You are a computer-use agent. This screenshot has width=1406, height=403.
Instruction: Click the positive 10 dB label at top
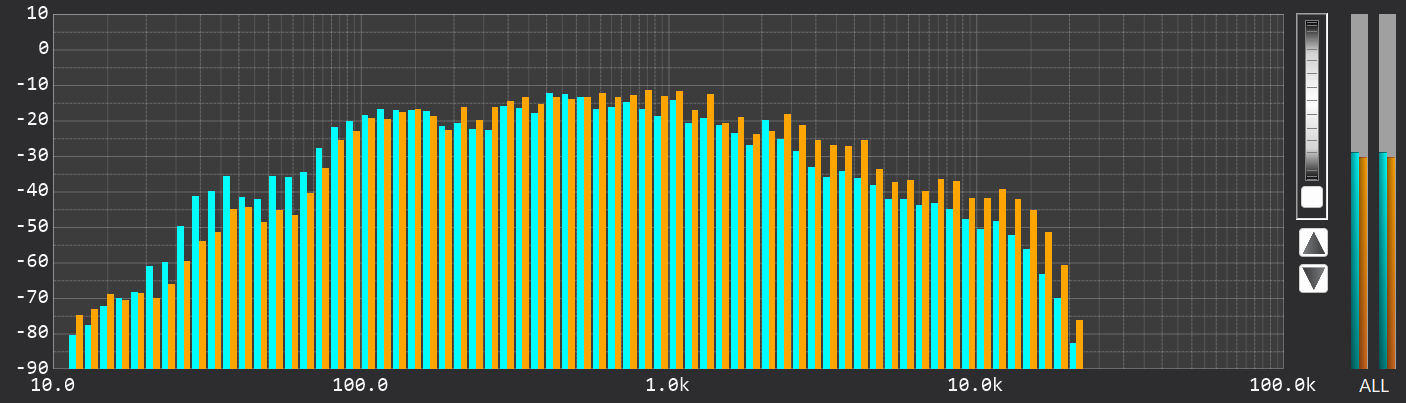click(x=38, y=13)
